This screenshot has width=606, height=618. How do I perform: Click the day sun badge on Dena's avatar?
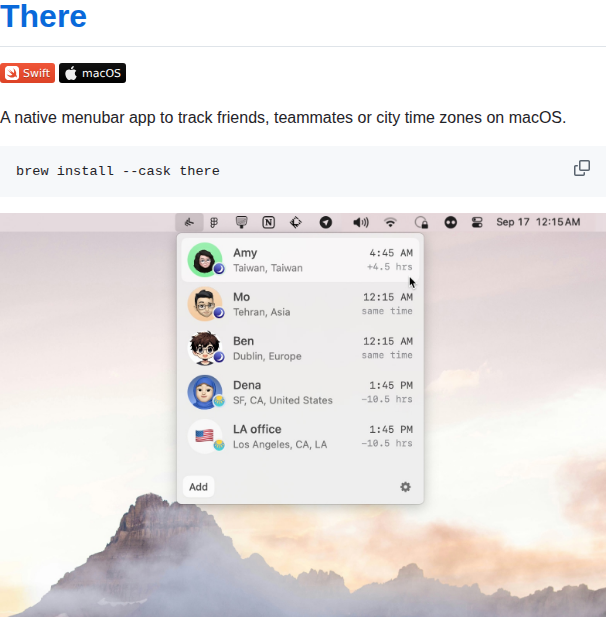point(219,401)
